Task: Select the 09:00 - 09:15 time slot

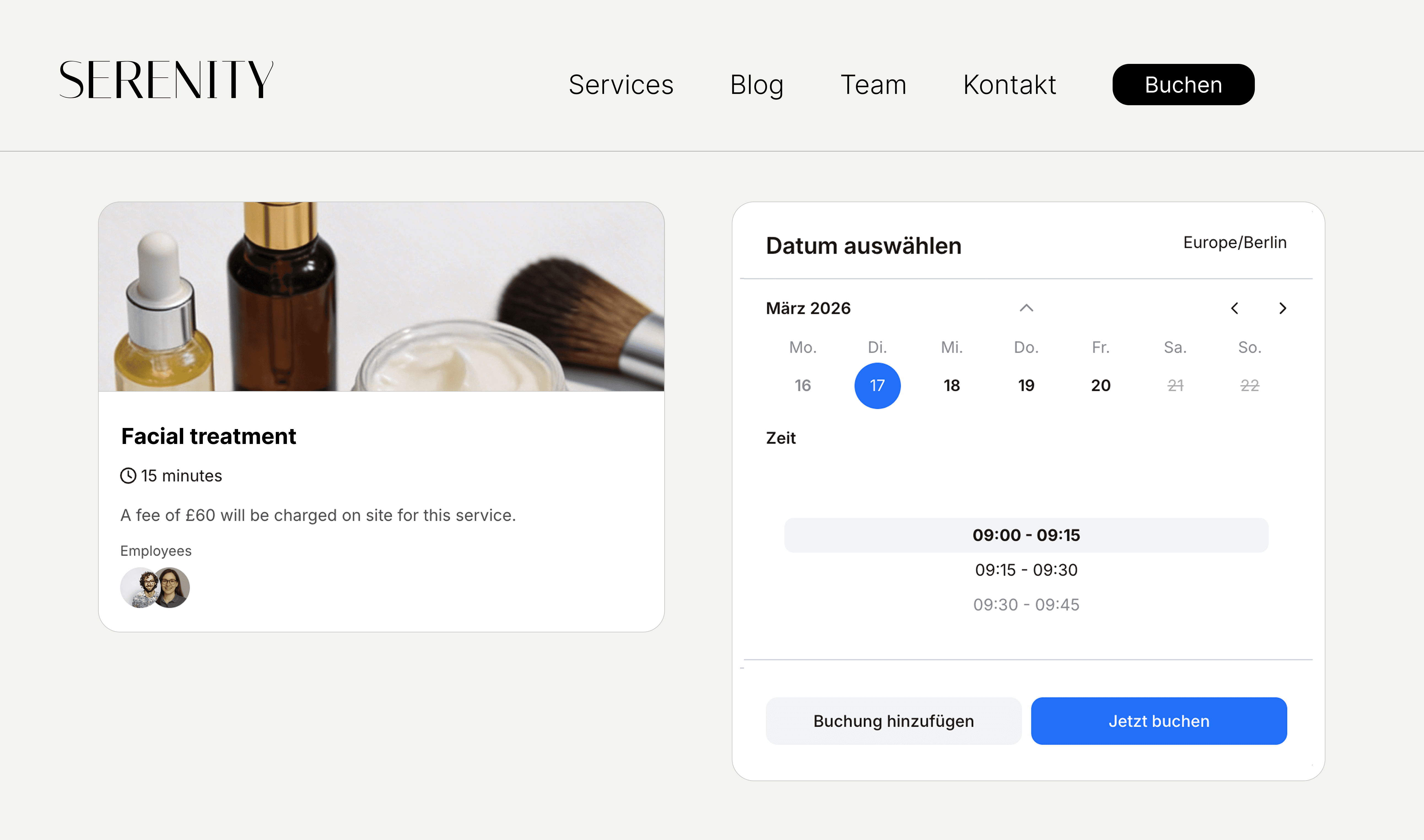Action: coord(1026,535)
